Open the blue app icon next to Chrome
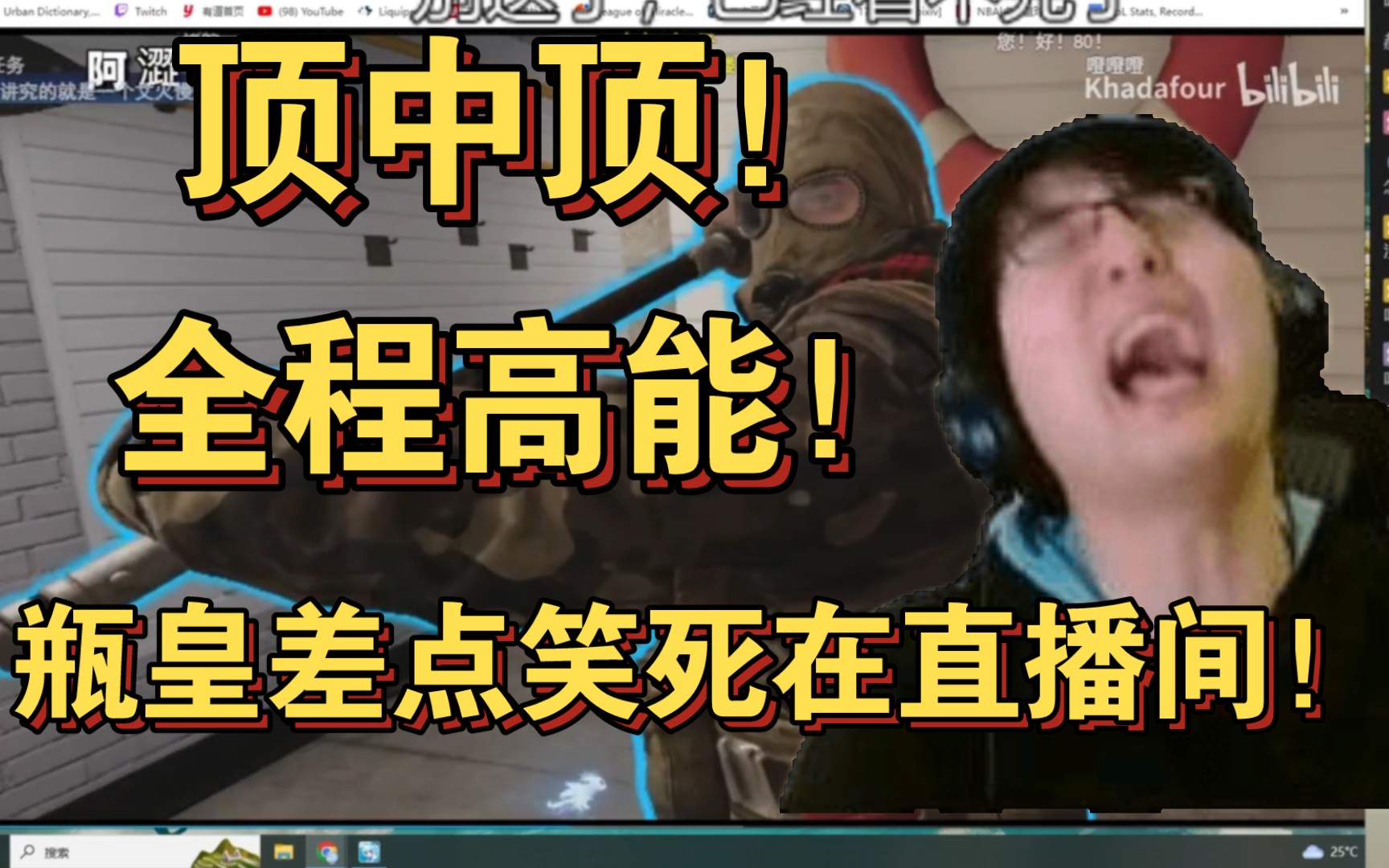This screenshot has height=868, width=1389. click(369, 853)
